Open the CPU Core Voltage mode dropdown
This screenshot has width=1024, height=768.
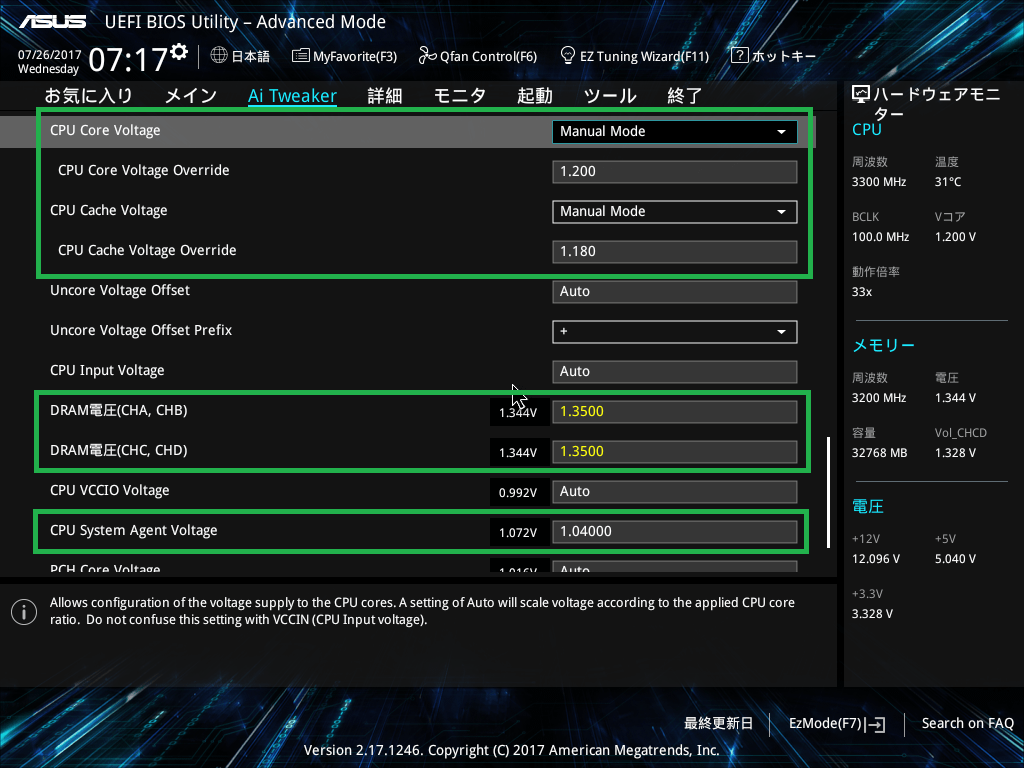pyautogui.click(x=675, y=131)
